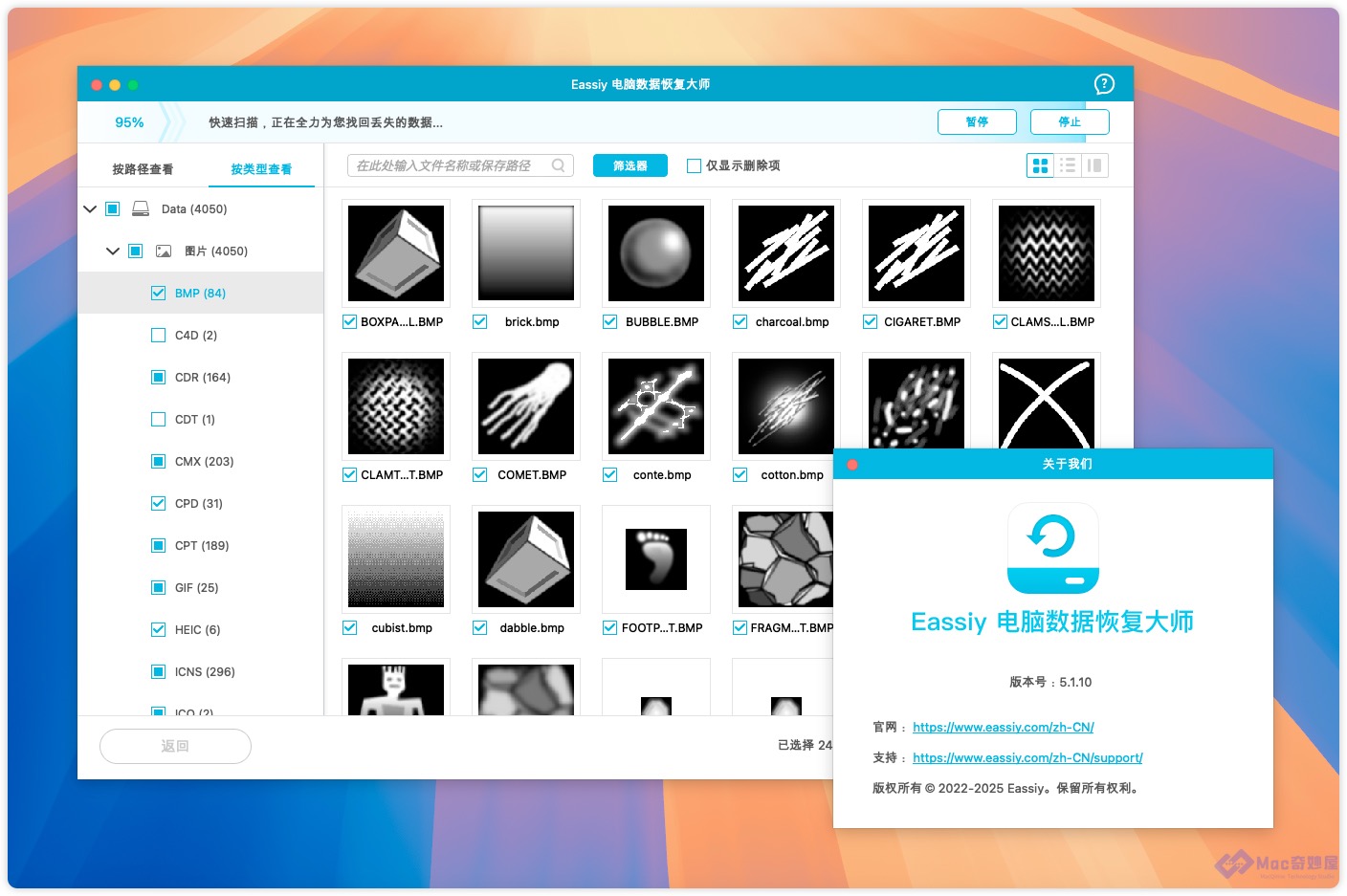
Task: Select the brick.bmp gradient thumbnail
Action: (526, 253)
